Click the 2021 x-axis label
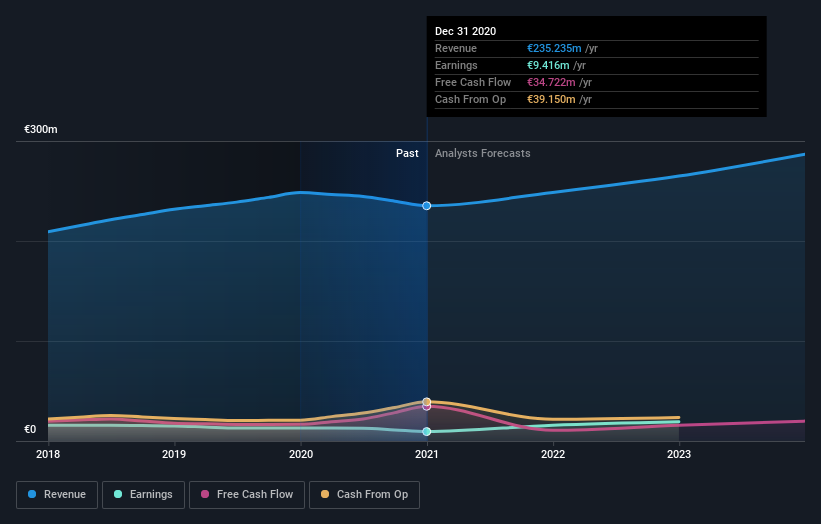Screen dimensions: 821x524 pyautogui.click(x=427, y=454)
